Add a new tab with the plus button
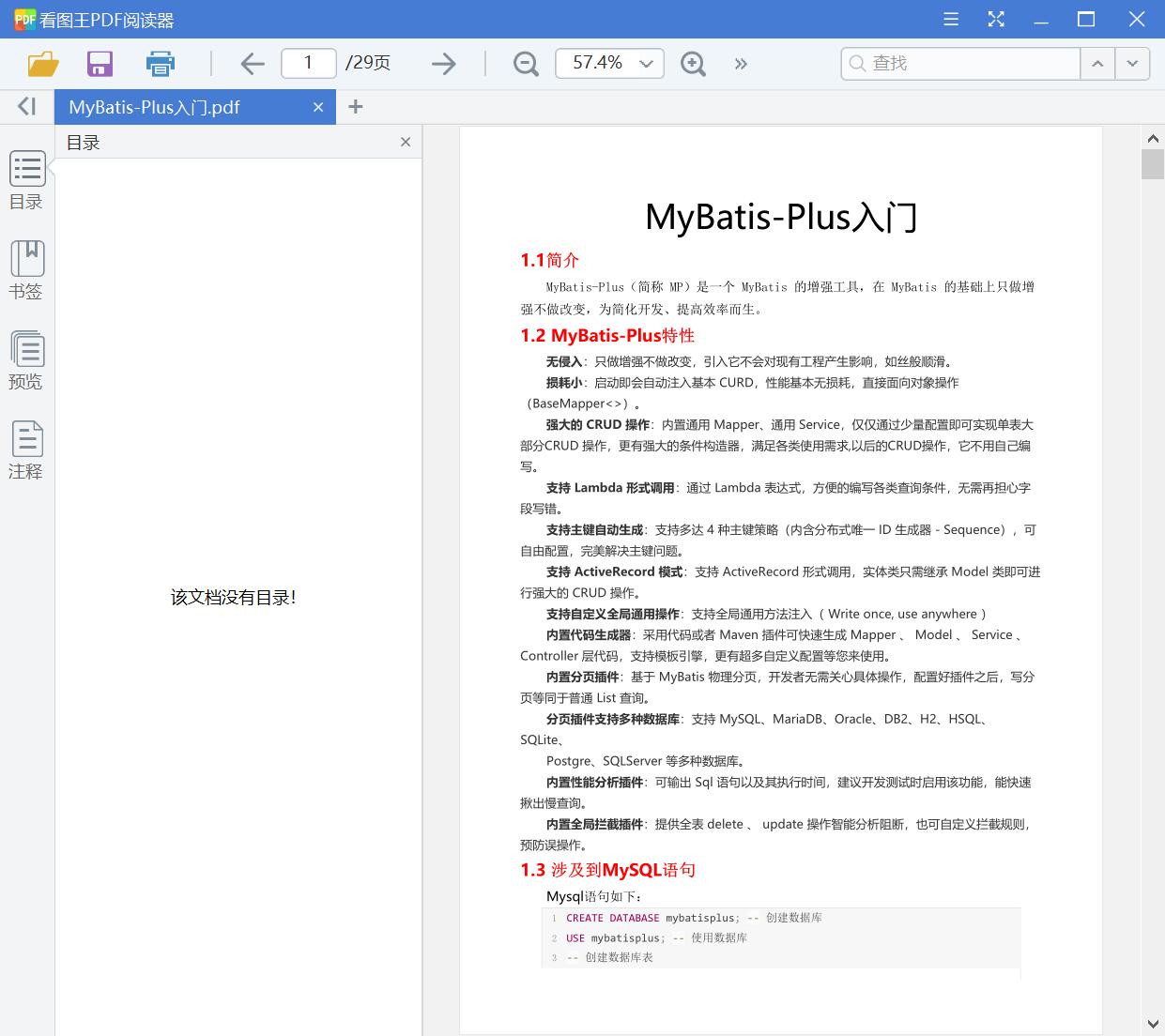The height and width of the screenshot is (1036, 1165). 355,107
